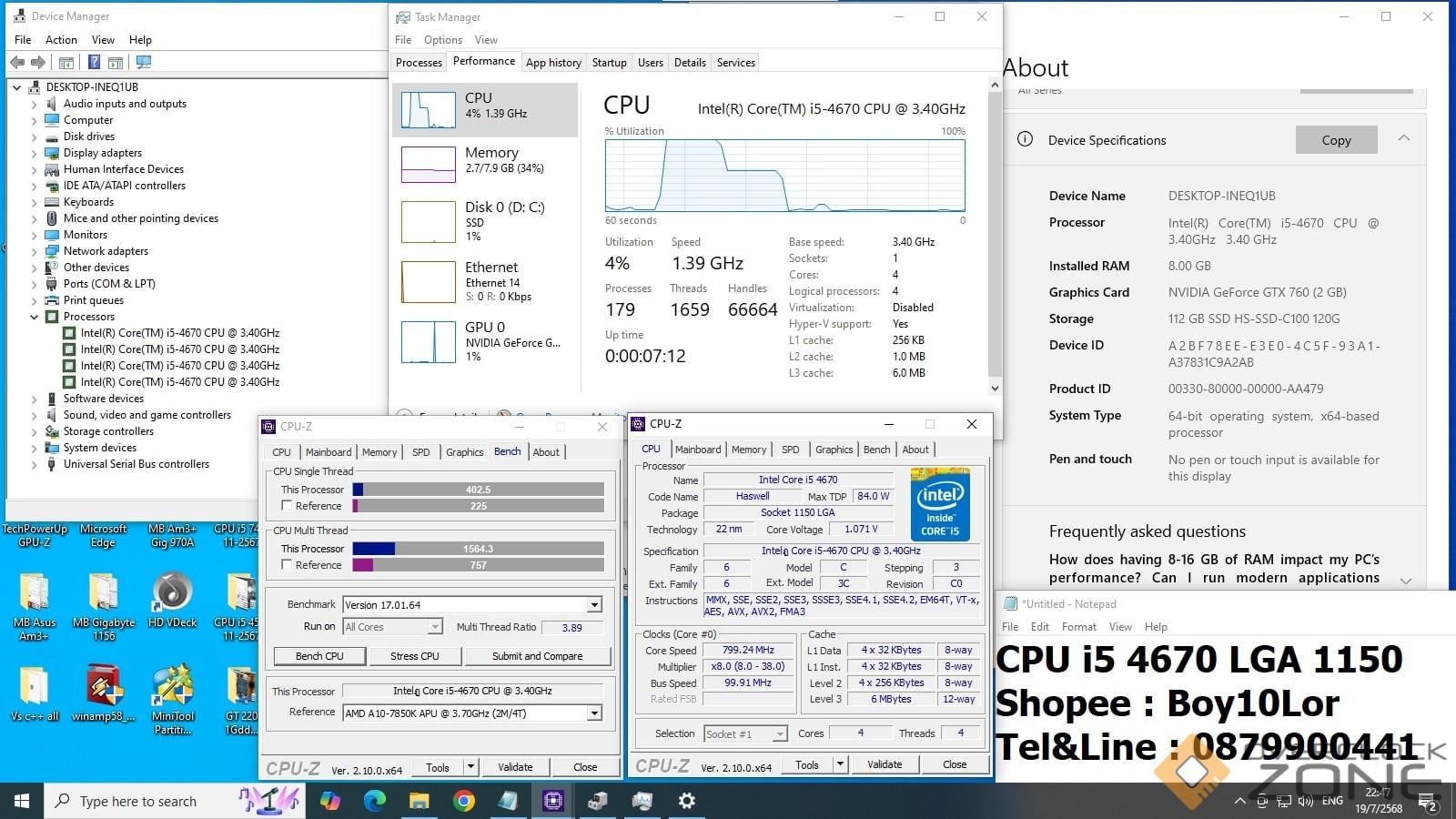
Task: Open the Action menu in Device Manager
Action: [x=61, y=40]
